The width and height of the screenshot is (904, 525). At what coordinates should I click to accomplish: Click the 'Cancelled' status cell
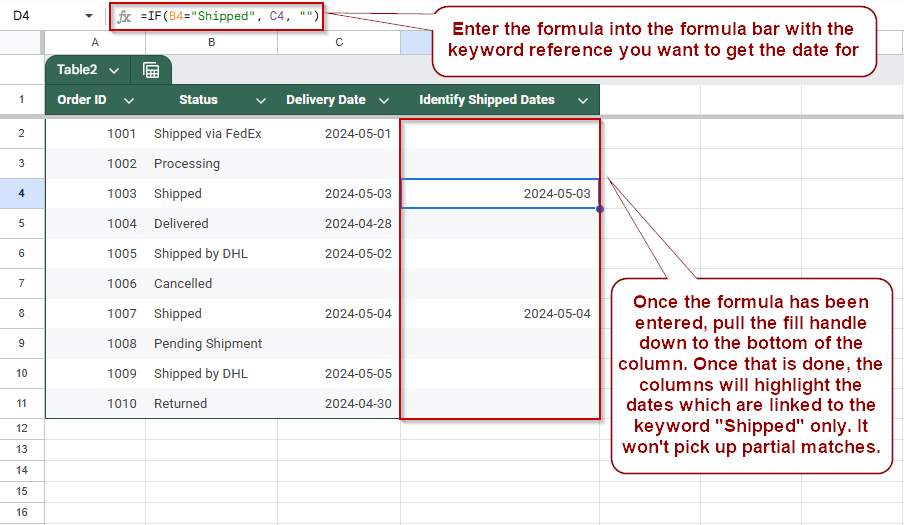click(212, 284)
